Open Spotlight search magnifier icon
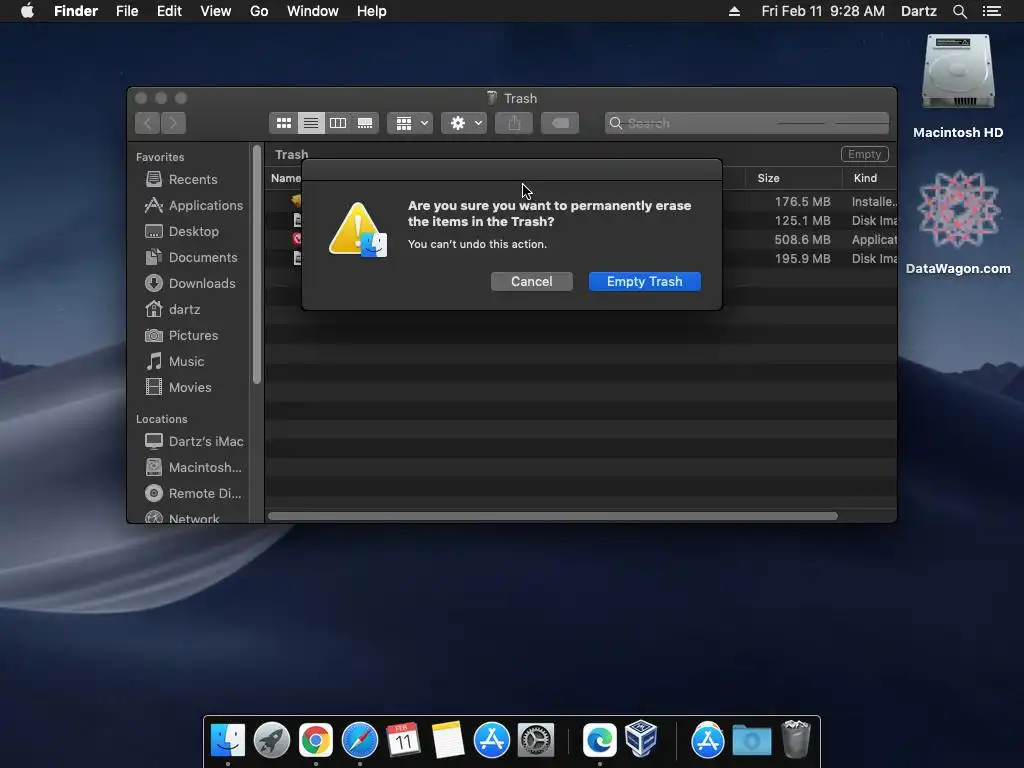This screenshot has width=1024, height=768. pos(959,11)
